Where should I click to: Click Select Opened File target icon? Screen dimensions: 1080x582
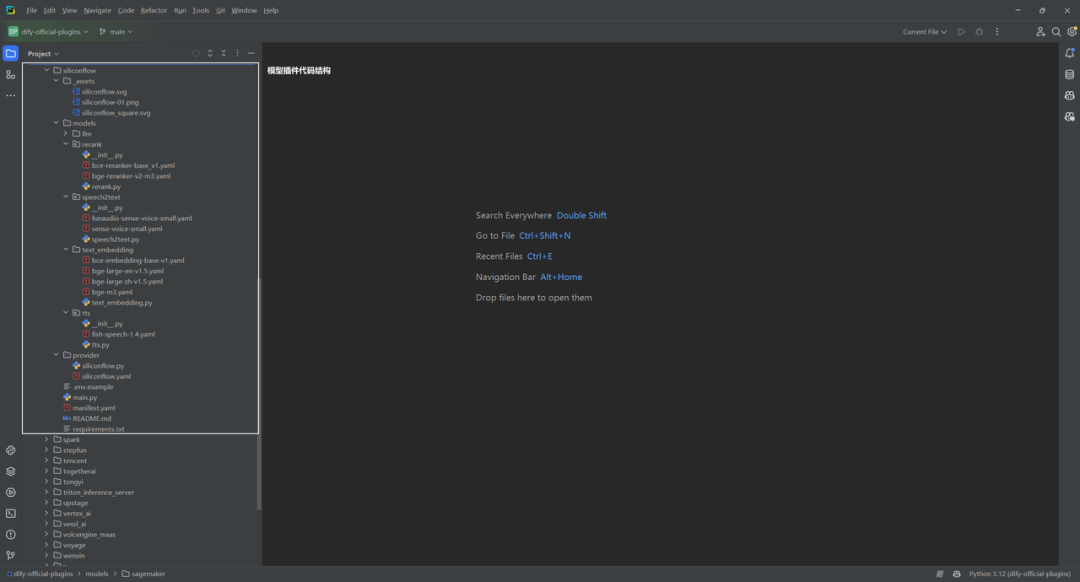point(196,53)
